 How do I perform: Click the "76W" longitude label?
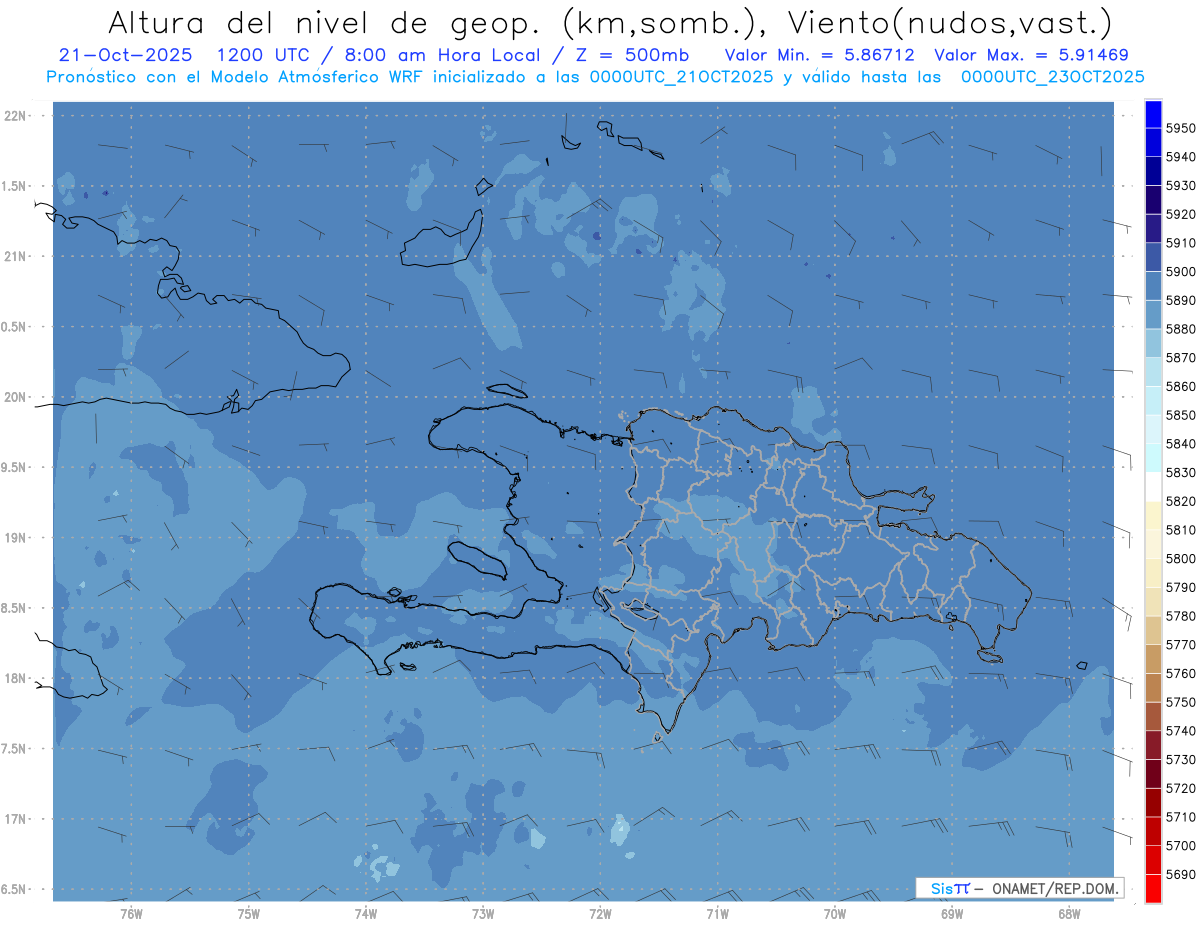[131, 913]
